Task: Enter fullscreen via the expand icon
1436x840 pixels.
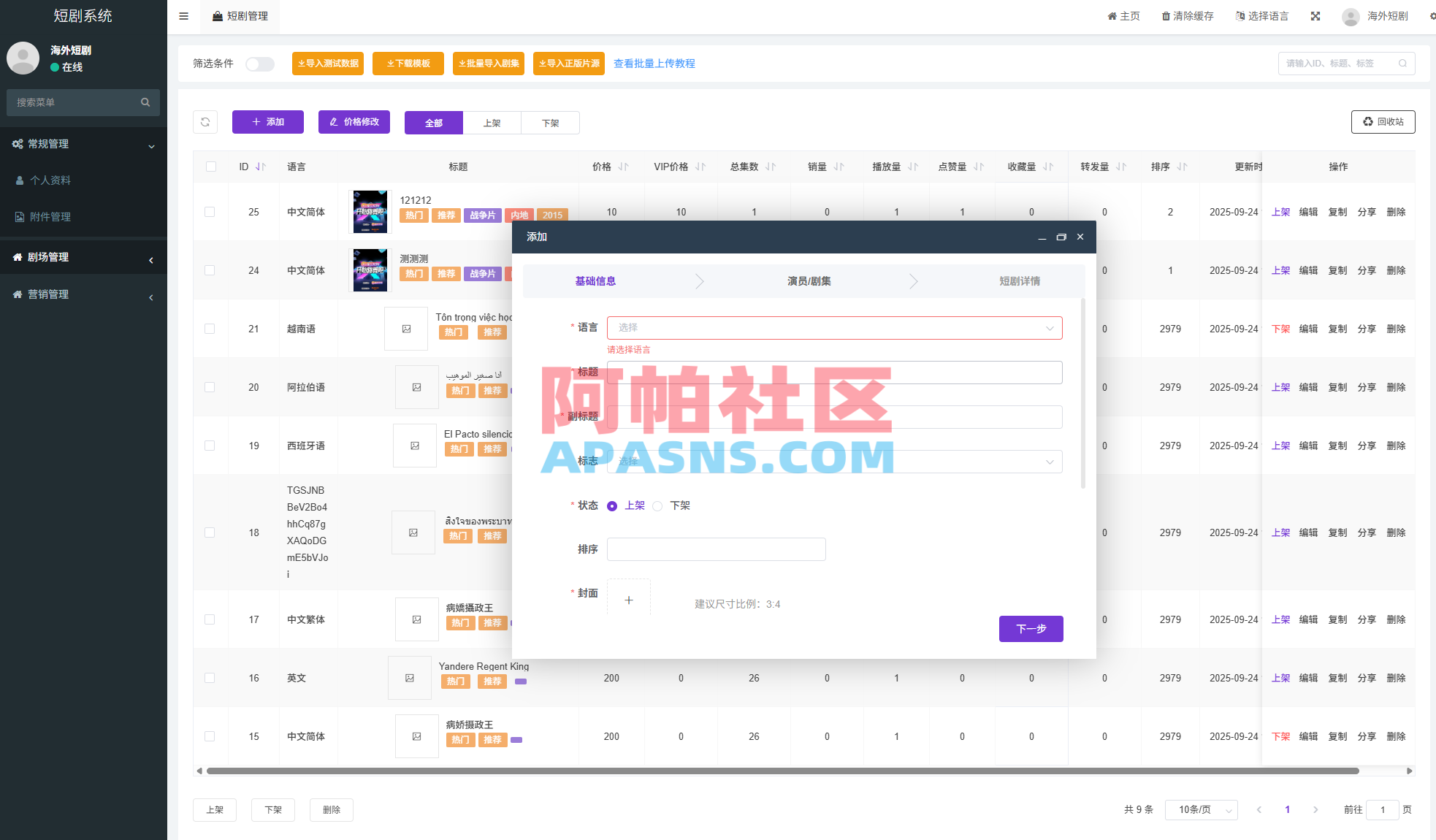Action: point(1315,15)
